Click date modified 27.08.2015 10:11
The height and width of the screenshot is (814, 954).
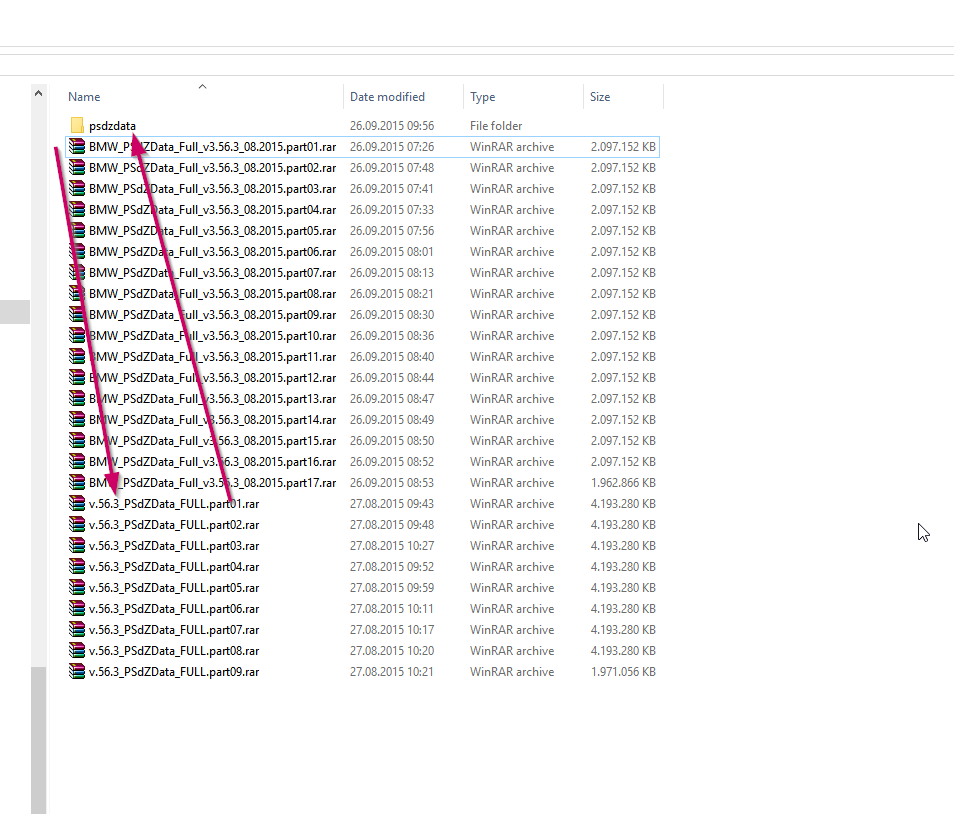coord(392,608)
